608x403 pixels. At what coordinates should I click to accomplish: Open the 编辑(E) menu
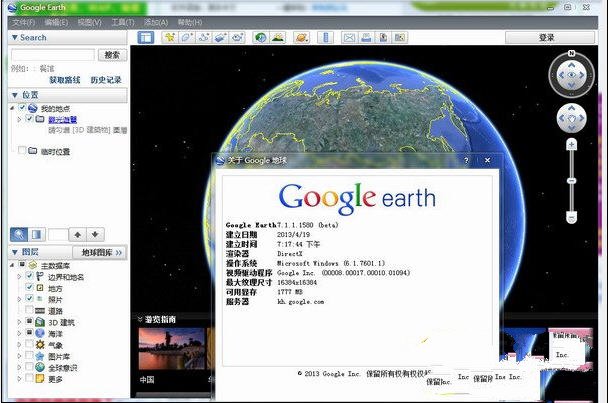57,22
